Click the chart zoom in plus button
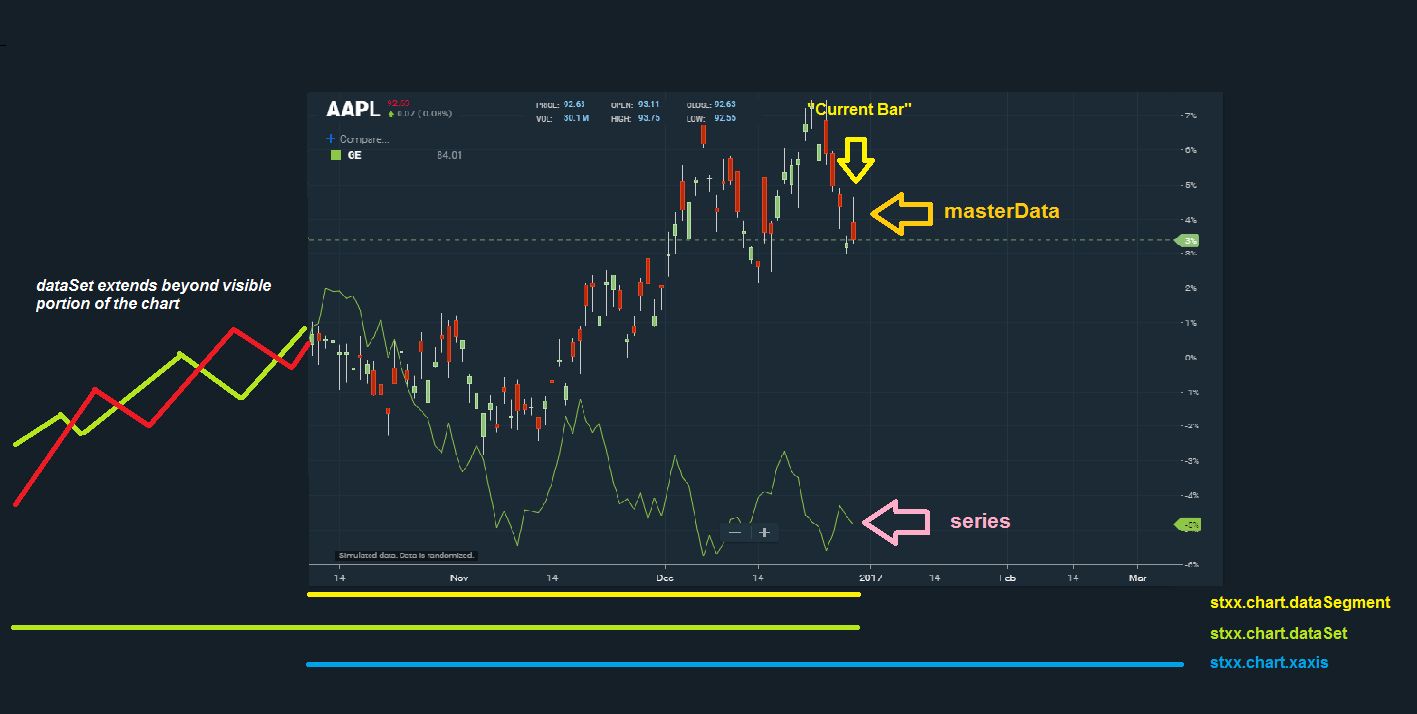The width and height of the screenshot is (1417, 714). [x=765, y=532]
